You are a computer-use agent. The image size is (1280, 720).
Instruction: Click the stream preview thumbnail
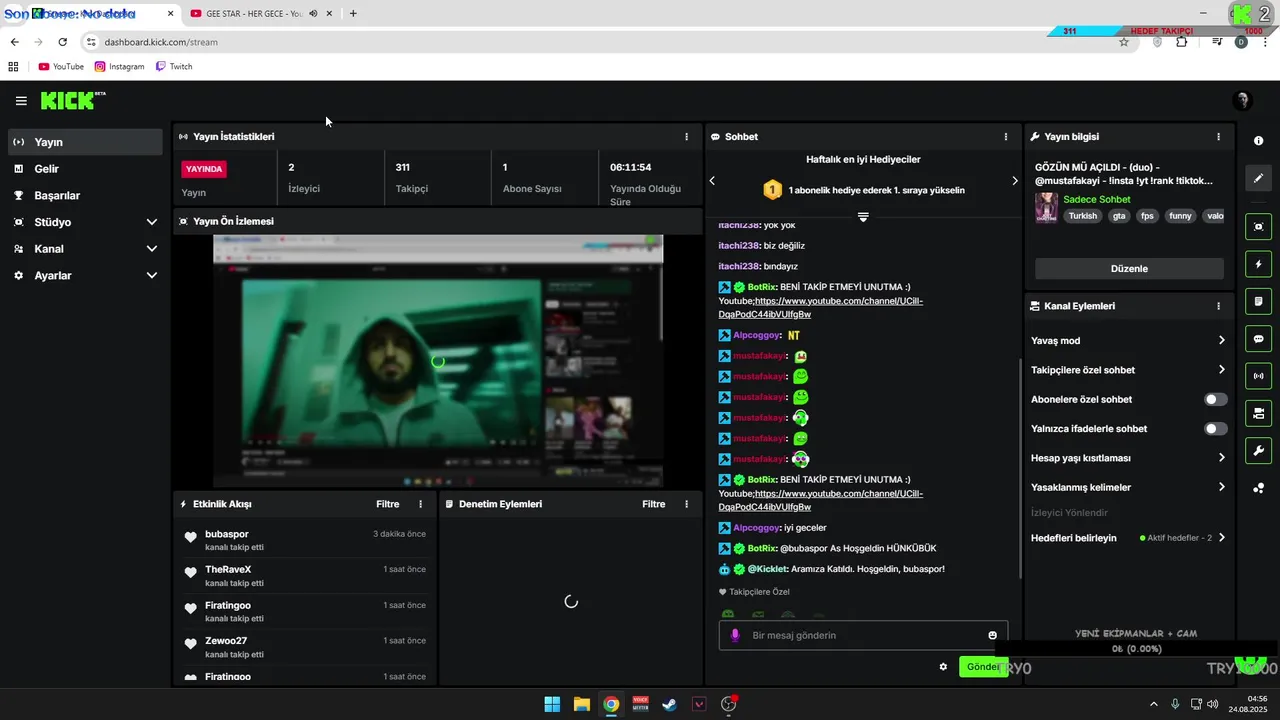438,362
